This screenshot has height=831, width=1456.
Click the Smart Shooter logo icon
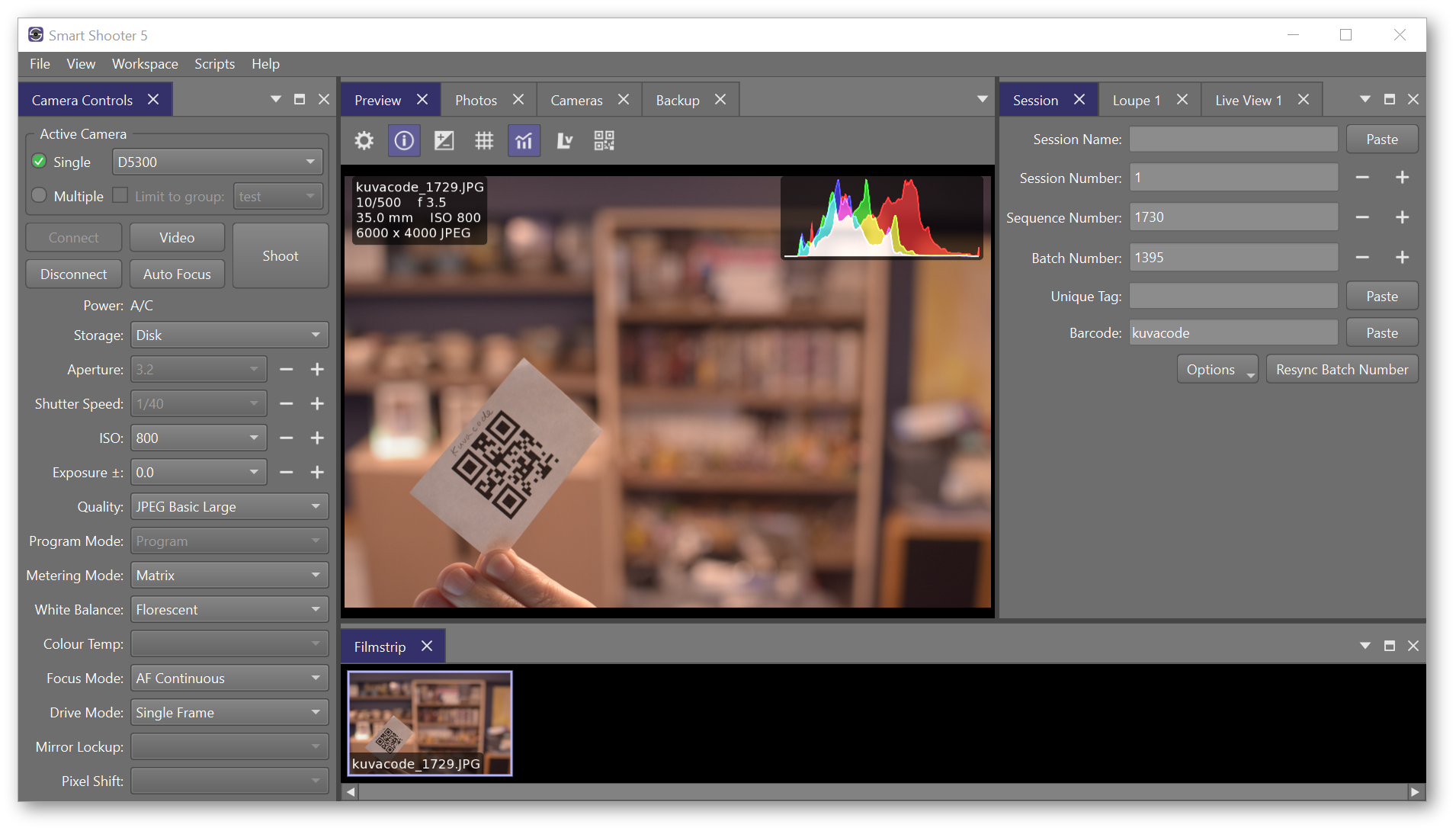34,34
